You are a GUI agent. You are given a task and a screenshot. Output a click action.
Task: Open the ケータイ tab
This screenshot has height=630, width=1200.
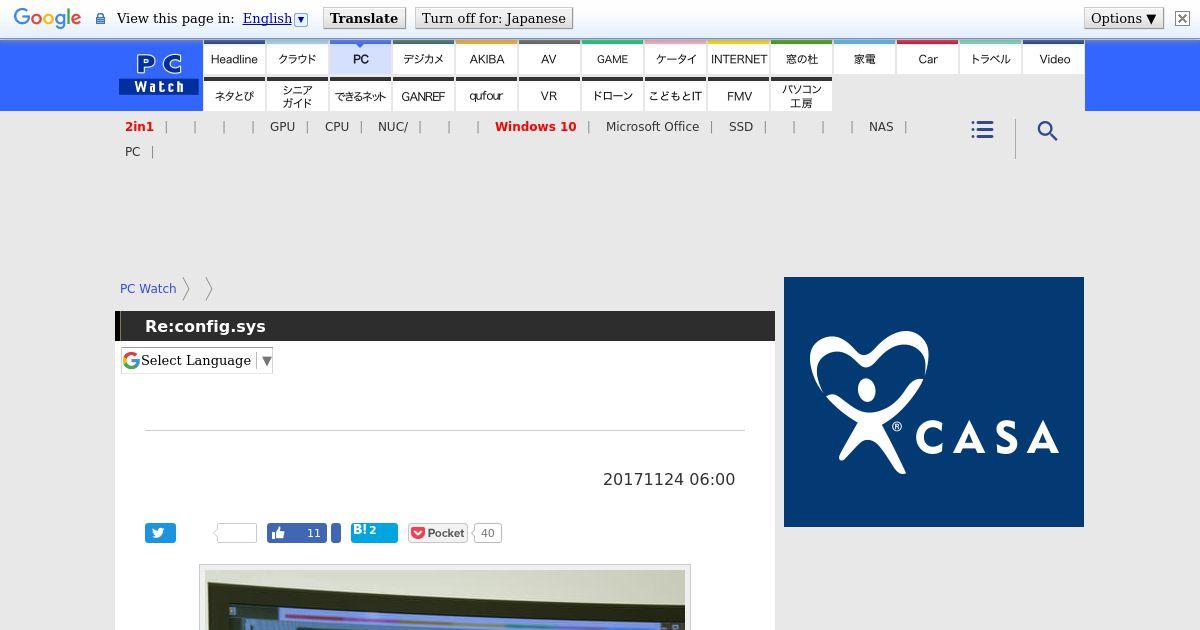[675, 59]
